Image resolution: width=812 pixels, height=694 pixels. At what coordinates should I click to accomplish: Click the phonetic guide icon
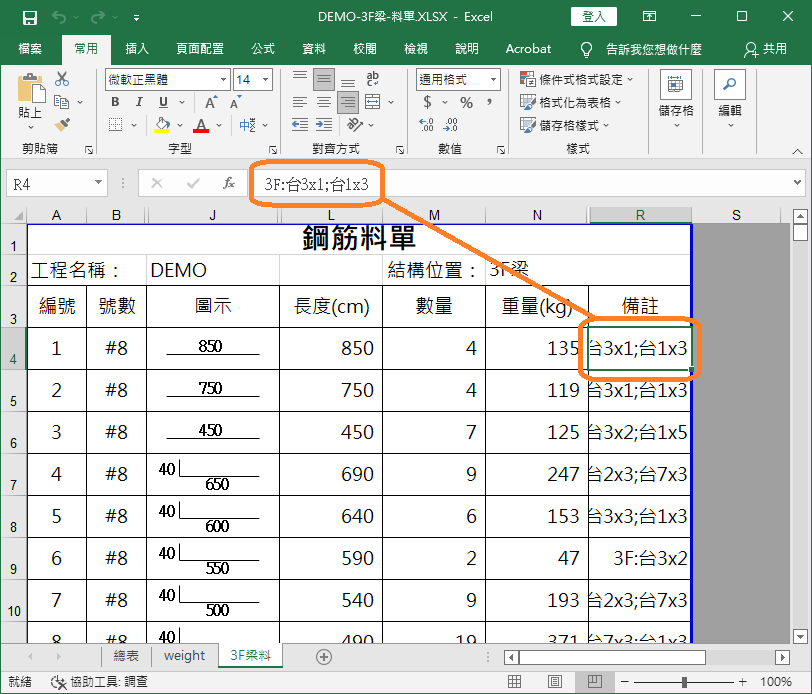pyautogui.click(x=248, y=125)
